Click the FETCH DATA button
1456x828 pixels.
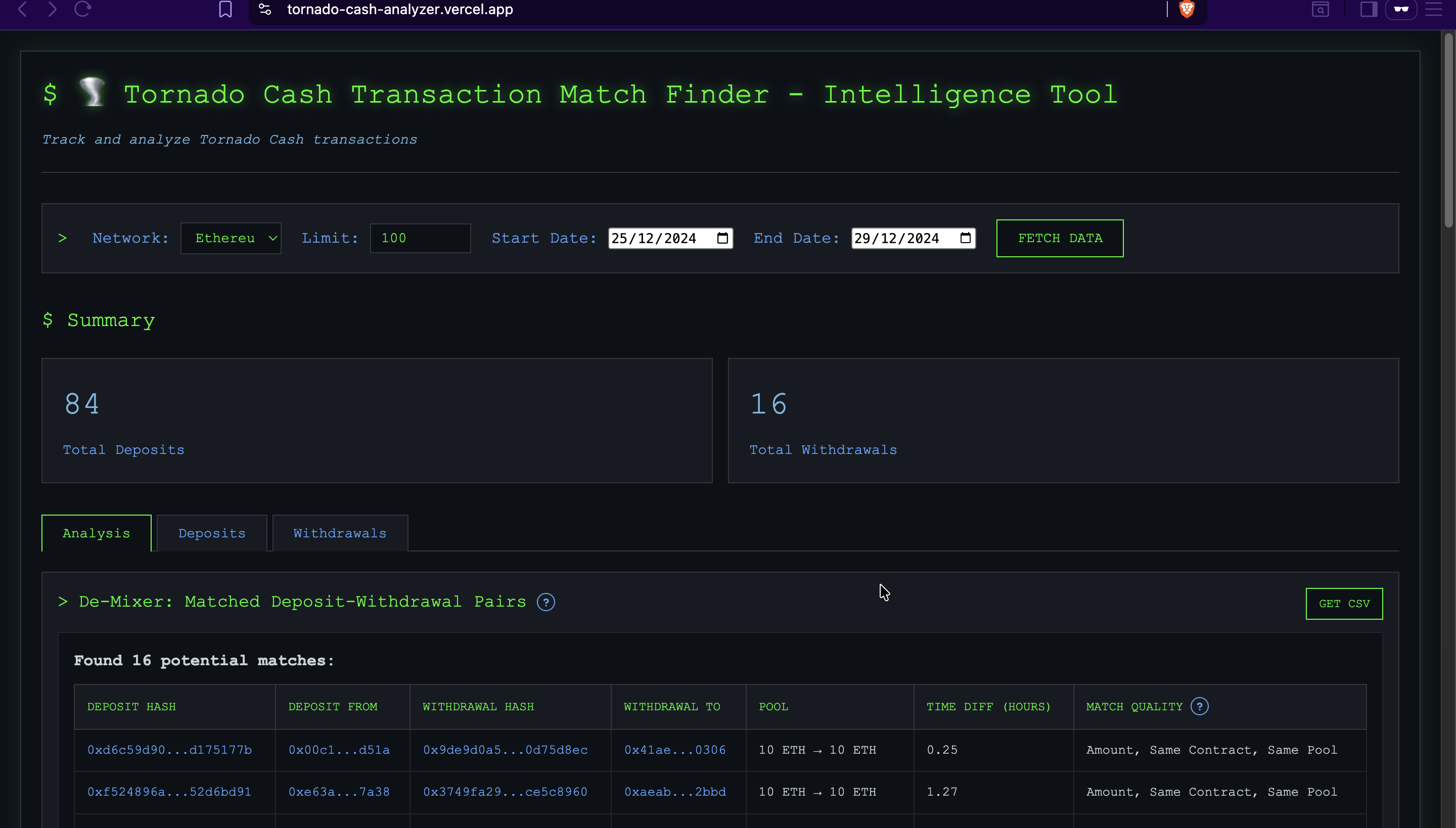click(1059, 238)
